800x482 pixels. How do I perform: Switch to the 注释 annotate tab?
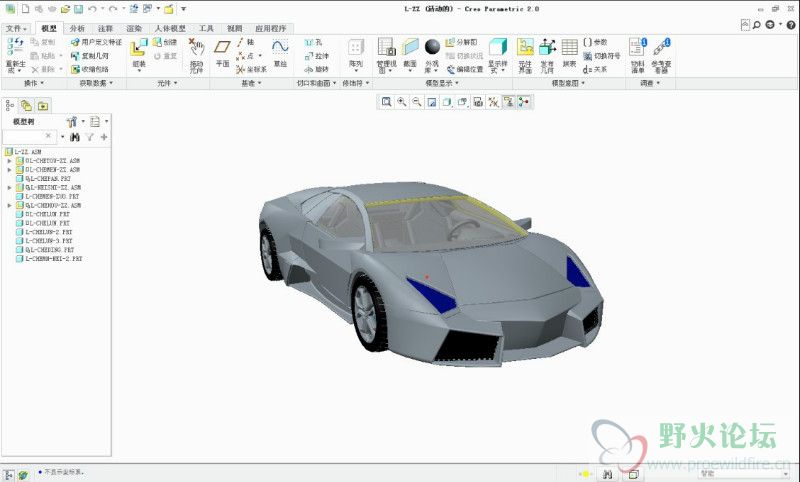(x=105, y=29)
